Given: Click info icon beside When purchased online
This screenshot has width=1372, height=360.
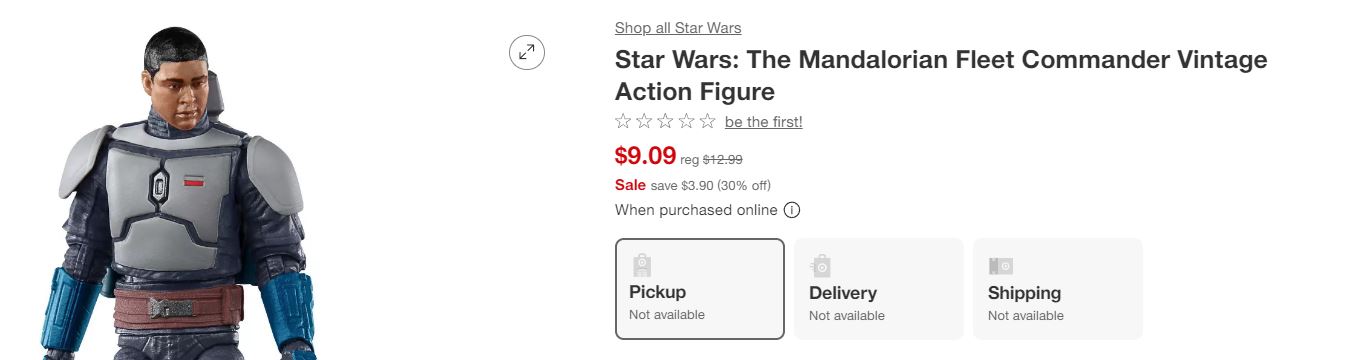Looking at the screenshot, I should coord(792,210).
